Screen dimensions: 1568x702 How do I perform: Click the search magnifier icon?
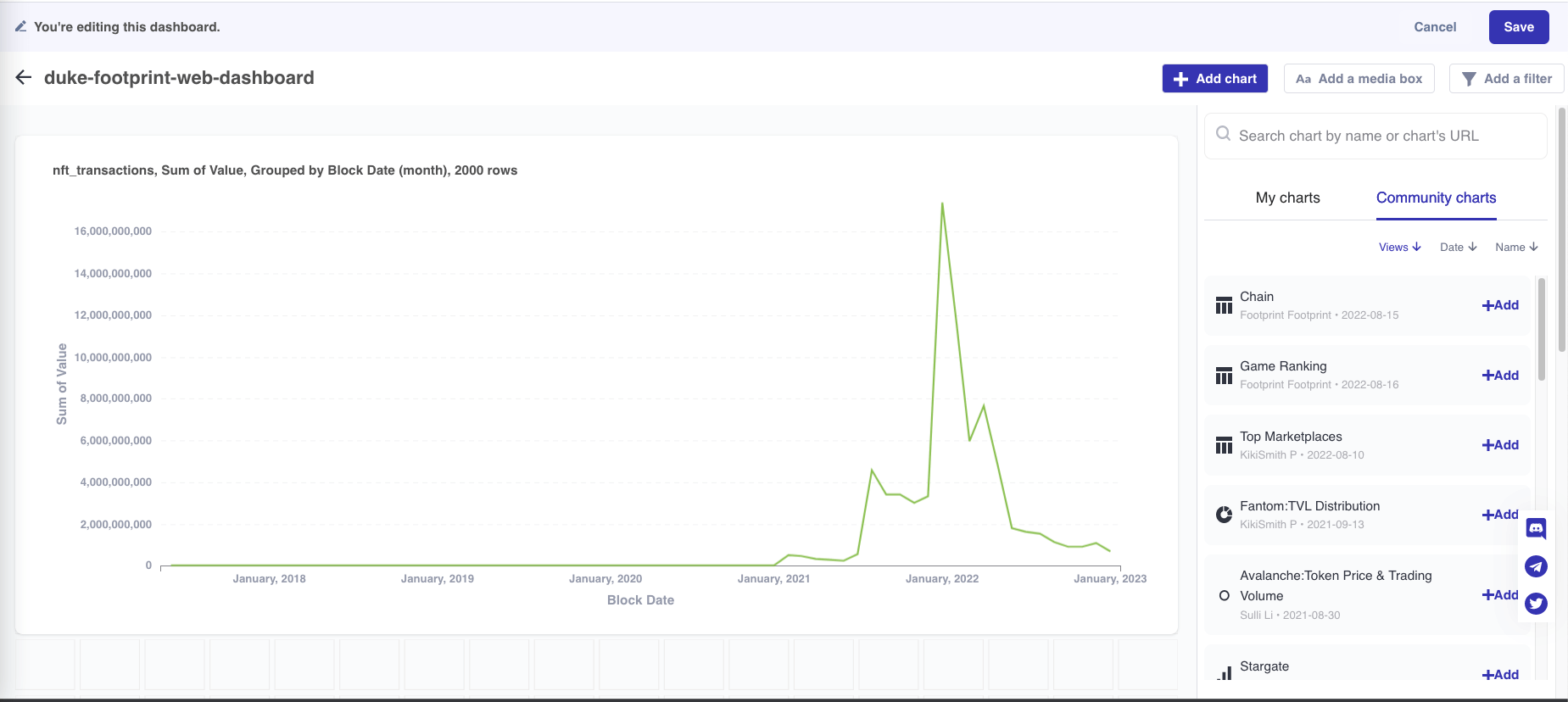coord(1223,134)
